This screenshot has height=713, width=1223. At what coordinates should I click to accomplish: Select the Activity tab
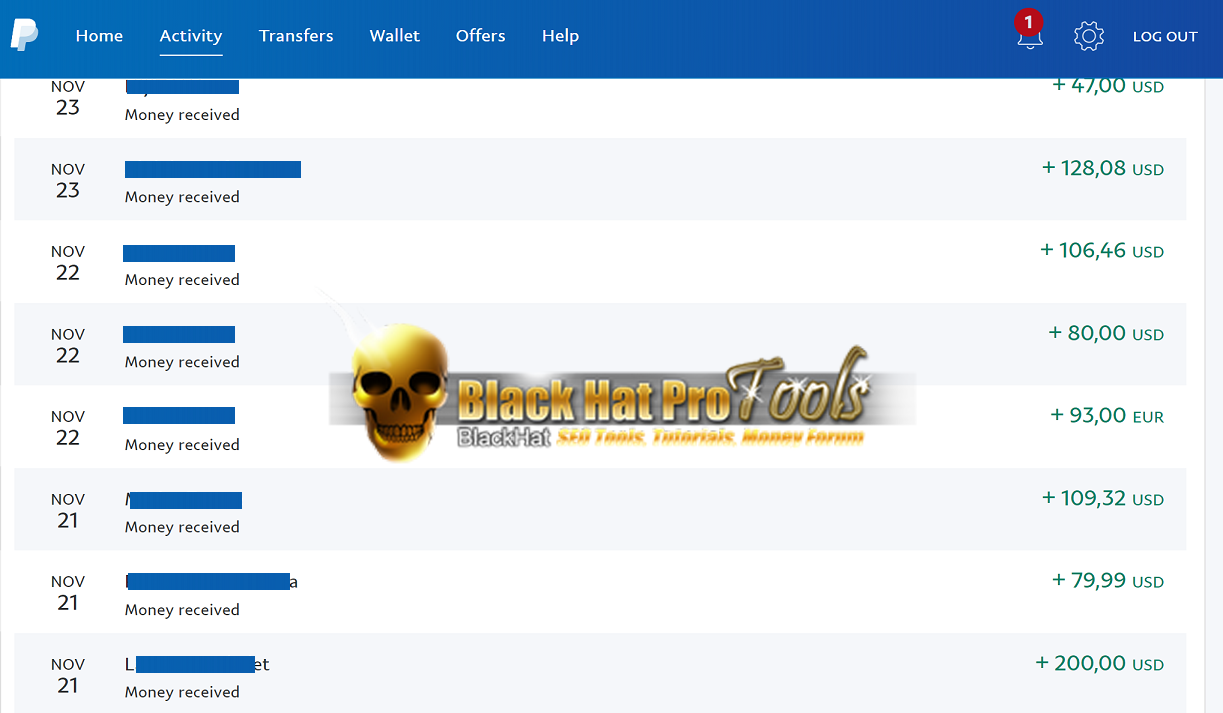(x=191, y=35)
